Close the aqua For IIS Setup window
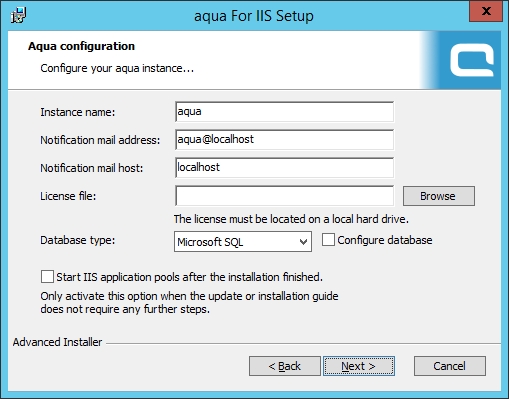This screenshot has height=399, width=509. [486, 12]
